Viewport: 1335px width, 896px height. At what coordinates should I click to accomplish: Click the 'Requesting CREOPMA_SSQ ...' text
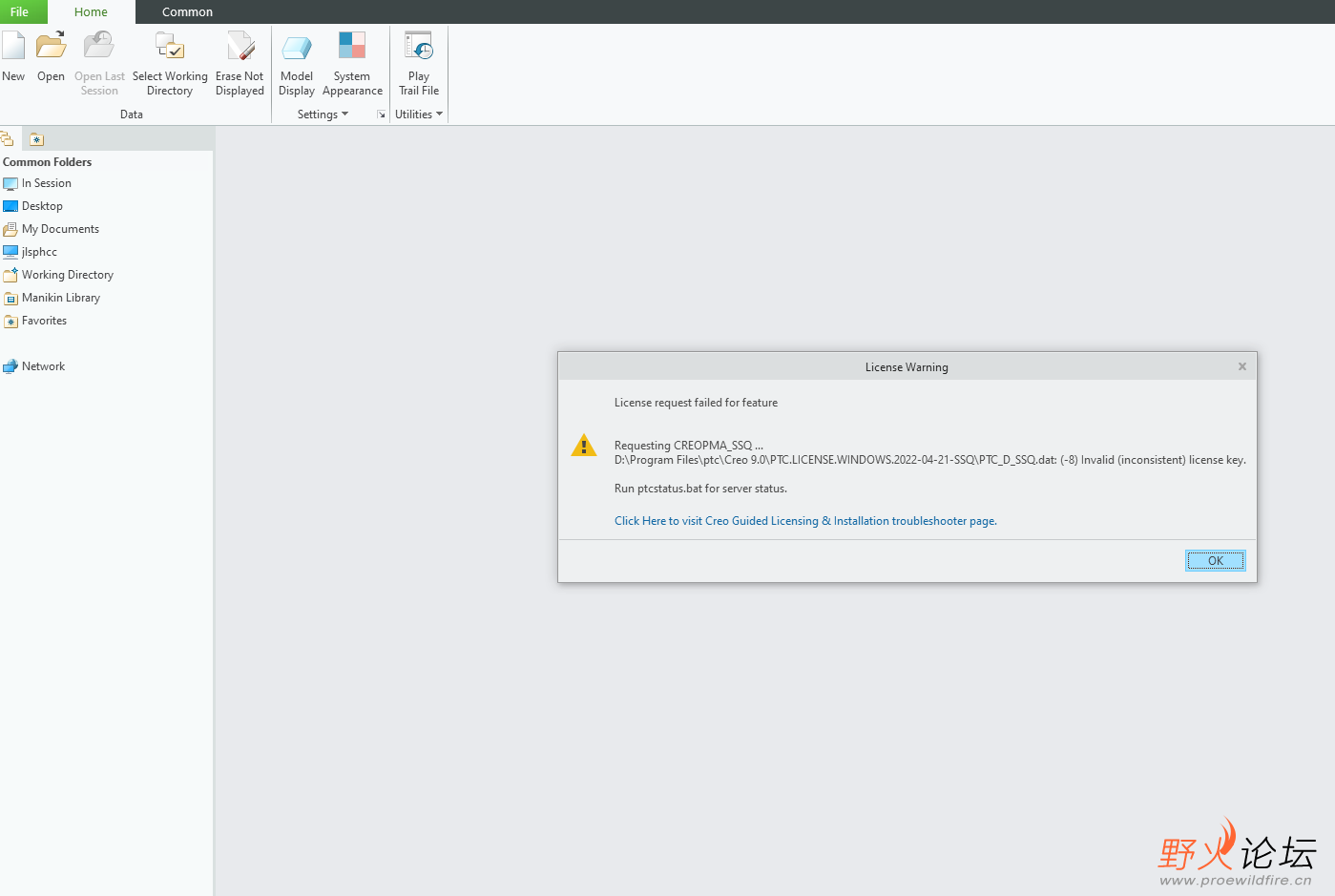tap(689, 446)
